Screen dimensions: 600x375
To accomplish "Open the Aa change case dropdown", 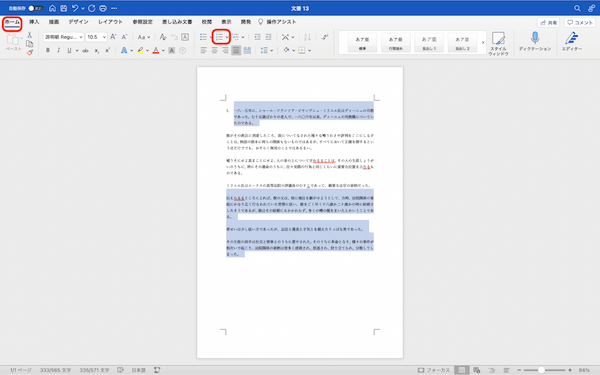I will click(x=144, y=37).
